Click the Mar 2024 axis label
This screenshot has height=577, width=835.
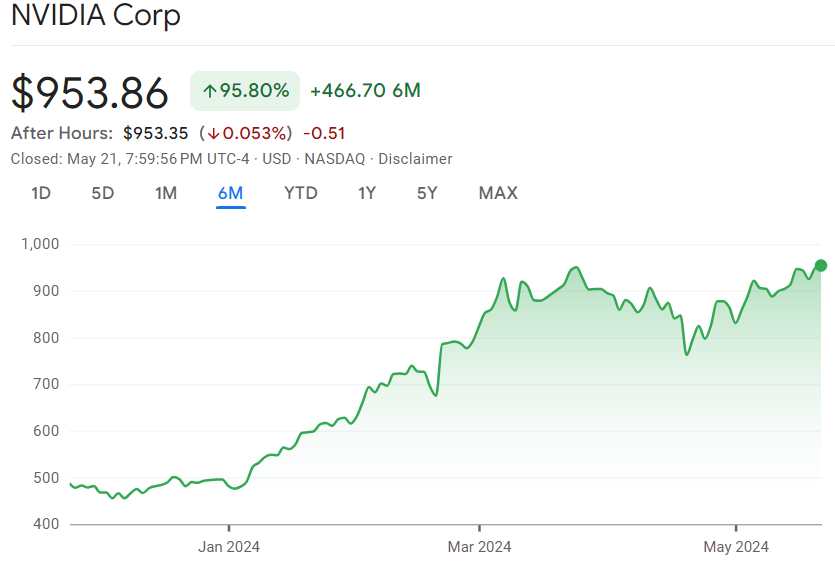tap(479, 547)
